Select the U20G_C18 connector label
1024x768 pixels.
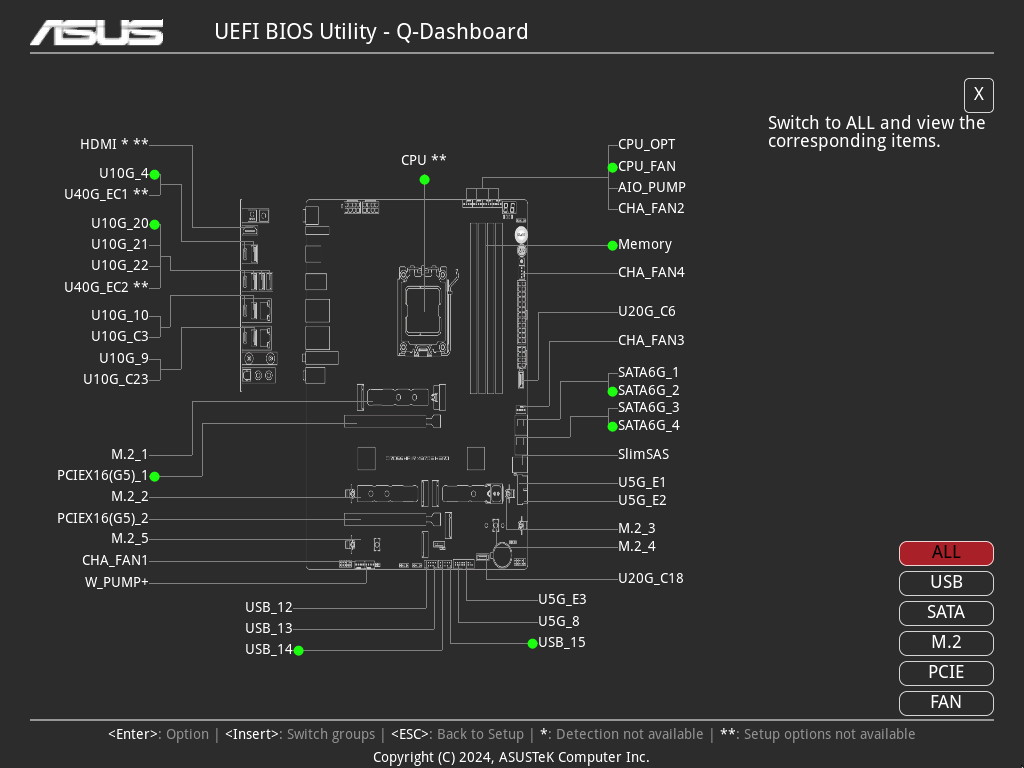point(650,579)
